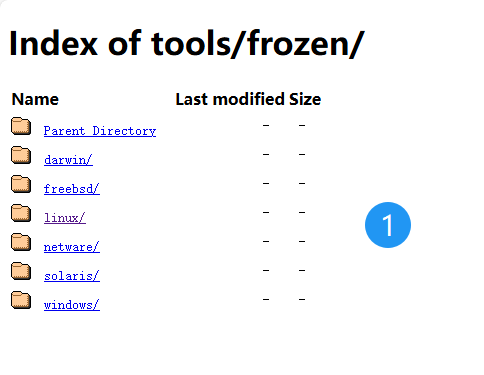Open the darwin/ directory link
Screen dimensions: 484x375
click(68, 160)
